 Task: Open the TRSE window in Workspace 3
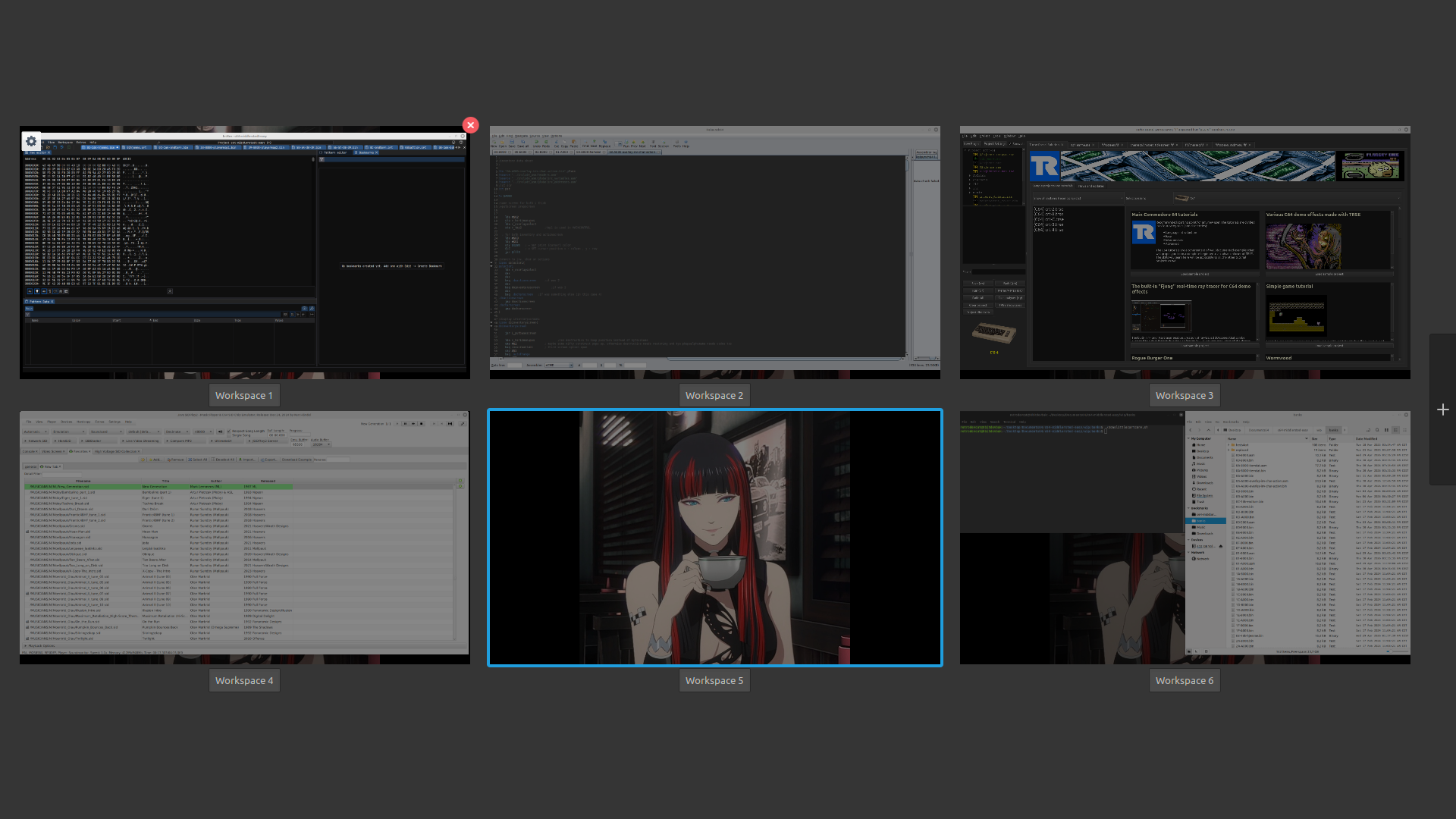[1185, 247]
